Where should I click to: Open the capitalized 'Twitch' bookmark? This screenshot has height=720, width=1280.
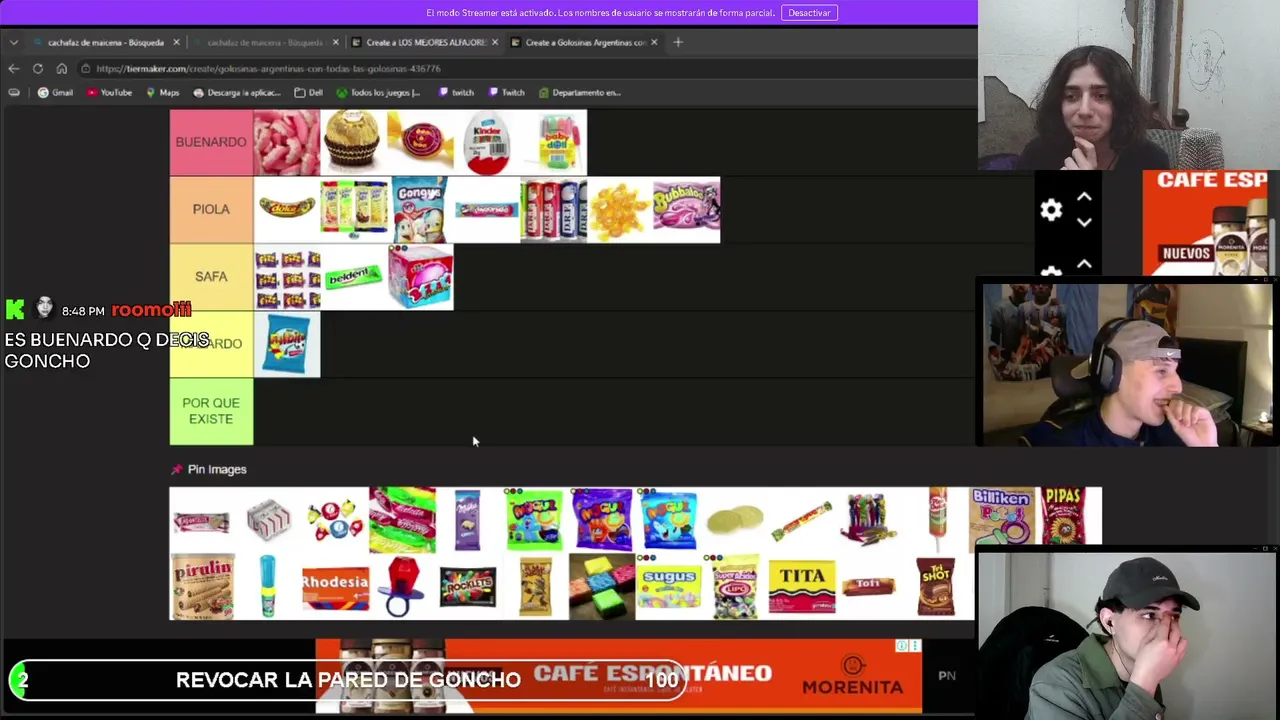tap(506, 92)
